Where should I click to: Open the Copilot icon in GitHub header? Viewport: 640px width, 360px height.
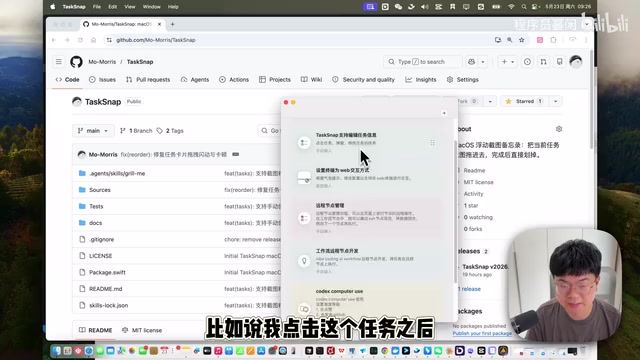pos(471,62)
